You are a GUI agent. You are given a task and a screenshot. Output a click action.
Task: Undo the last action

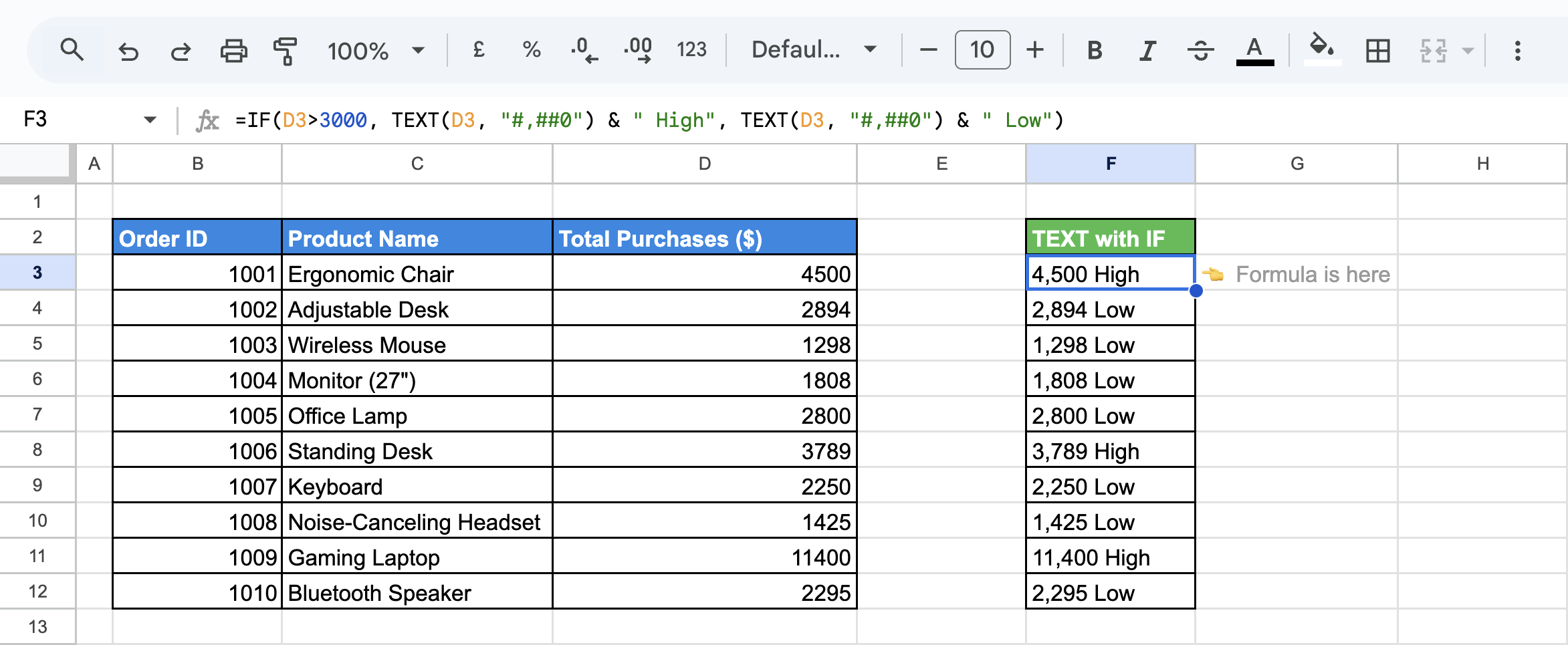(128, 51)
